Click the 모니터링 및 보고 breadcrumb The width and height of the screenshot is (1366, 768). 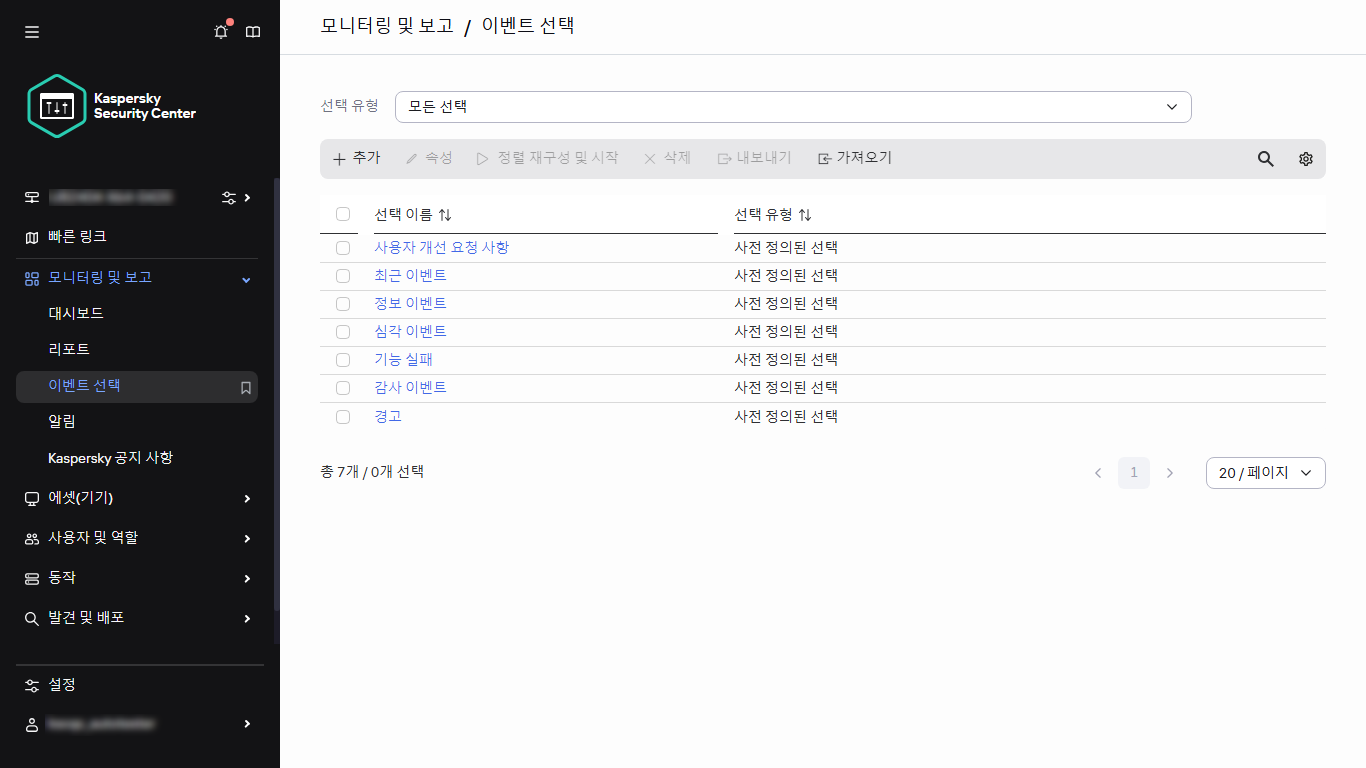click(x=387, y=26)
